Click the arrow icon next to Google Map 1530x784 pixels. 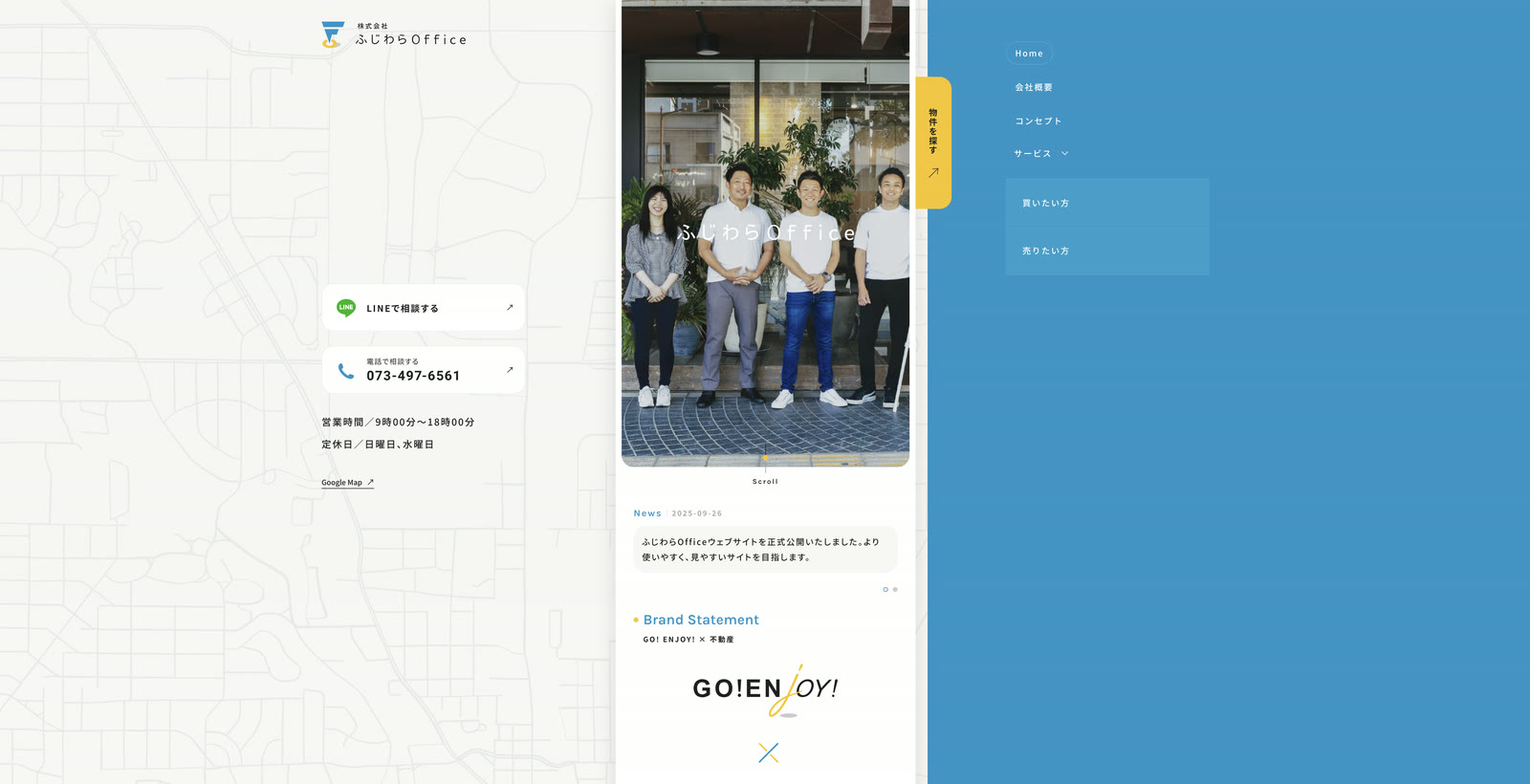[x=370, y=483]
